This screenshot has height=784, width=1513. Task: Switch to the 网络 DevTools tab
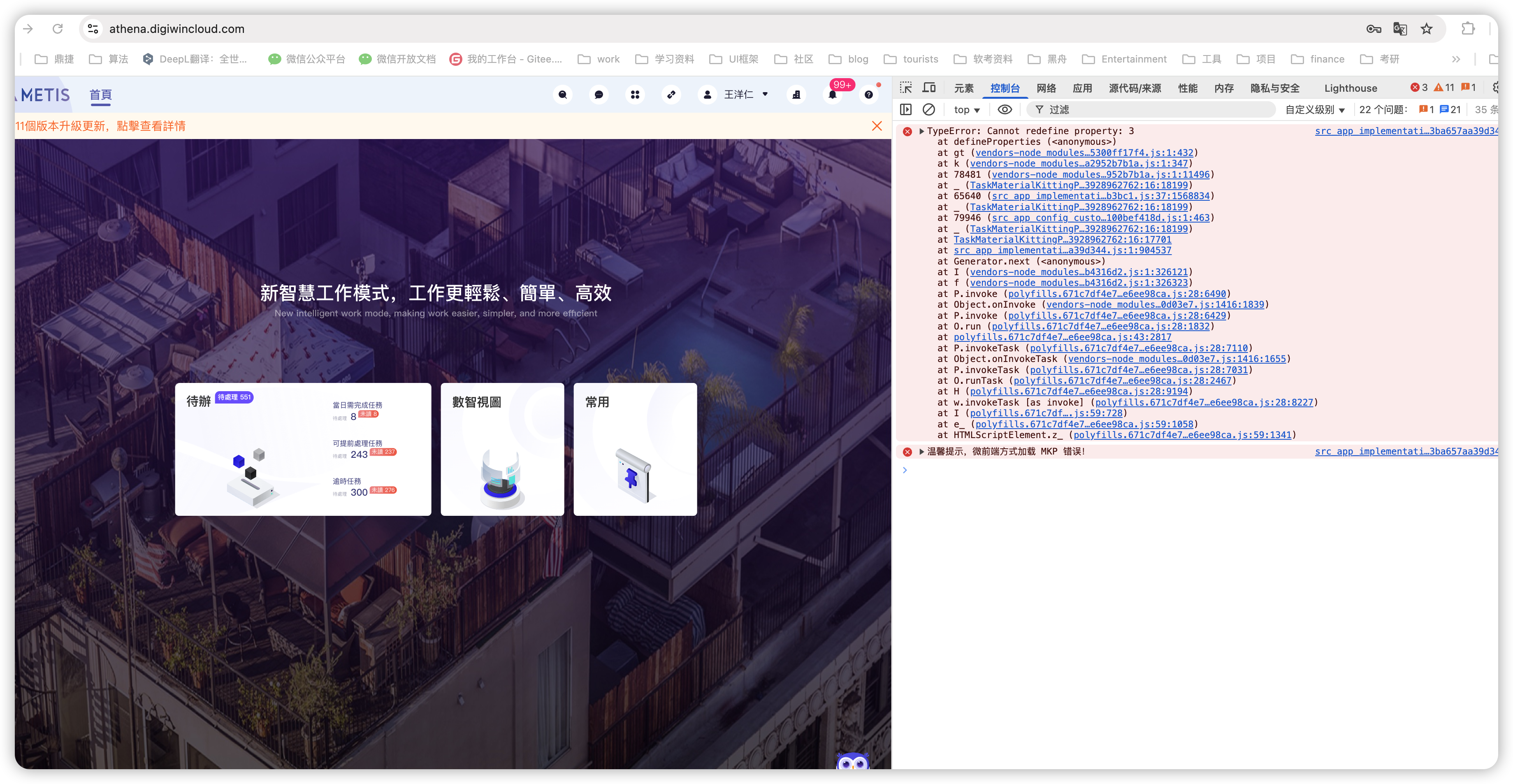point(1046,88)
